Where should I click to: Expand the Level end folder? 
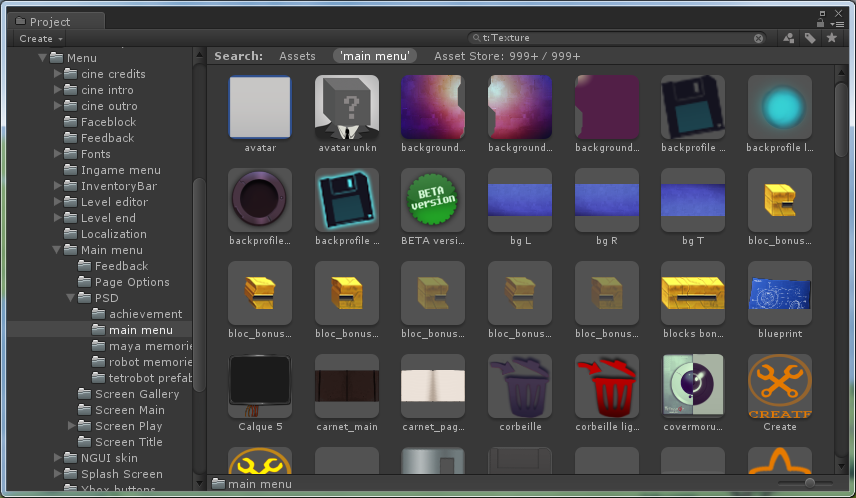57,217
